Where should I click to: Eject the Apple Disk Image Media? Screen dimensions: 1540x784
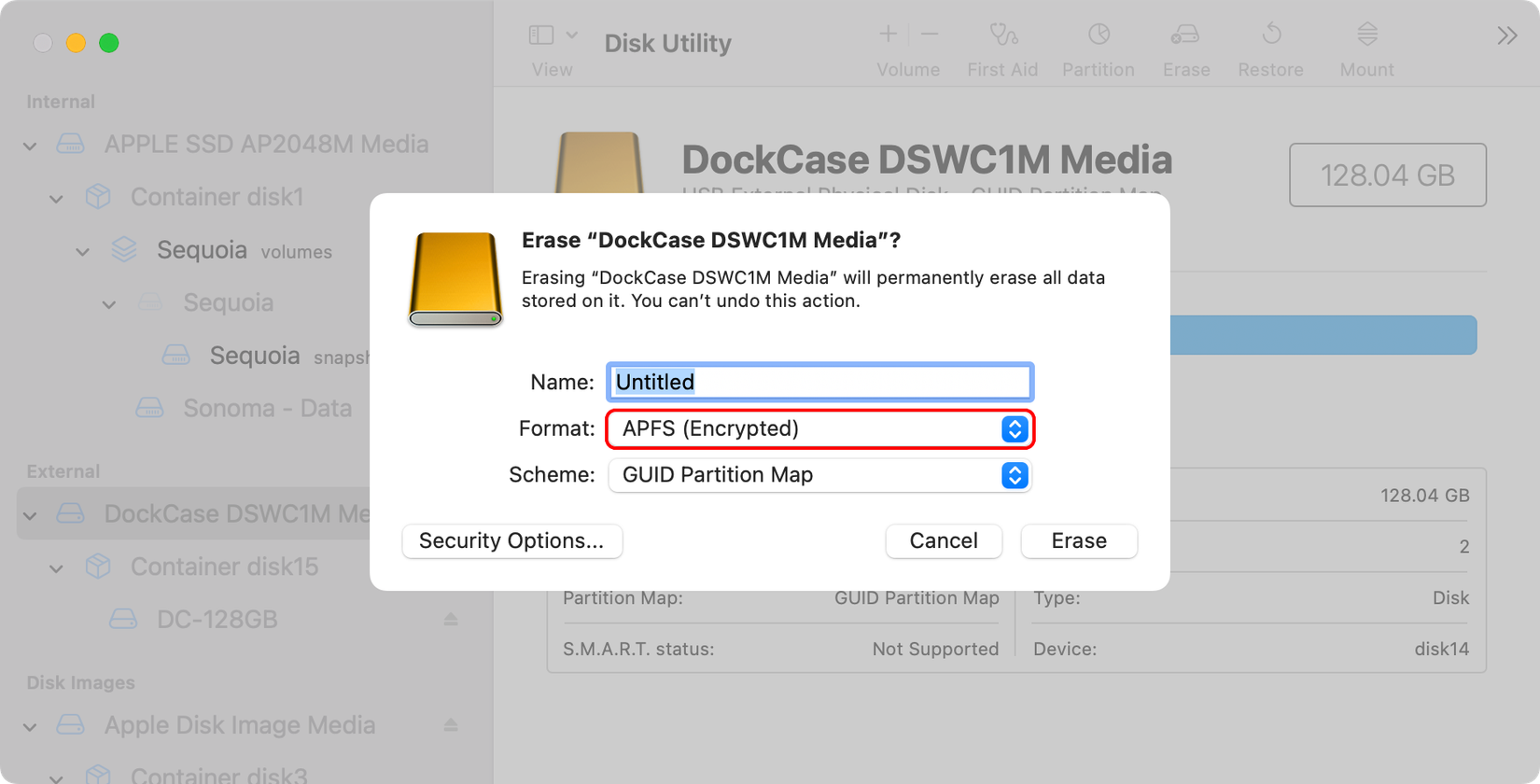pyautogui.click(x=452, y=725)
